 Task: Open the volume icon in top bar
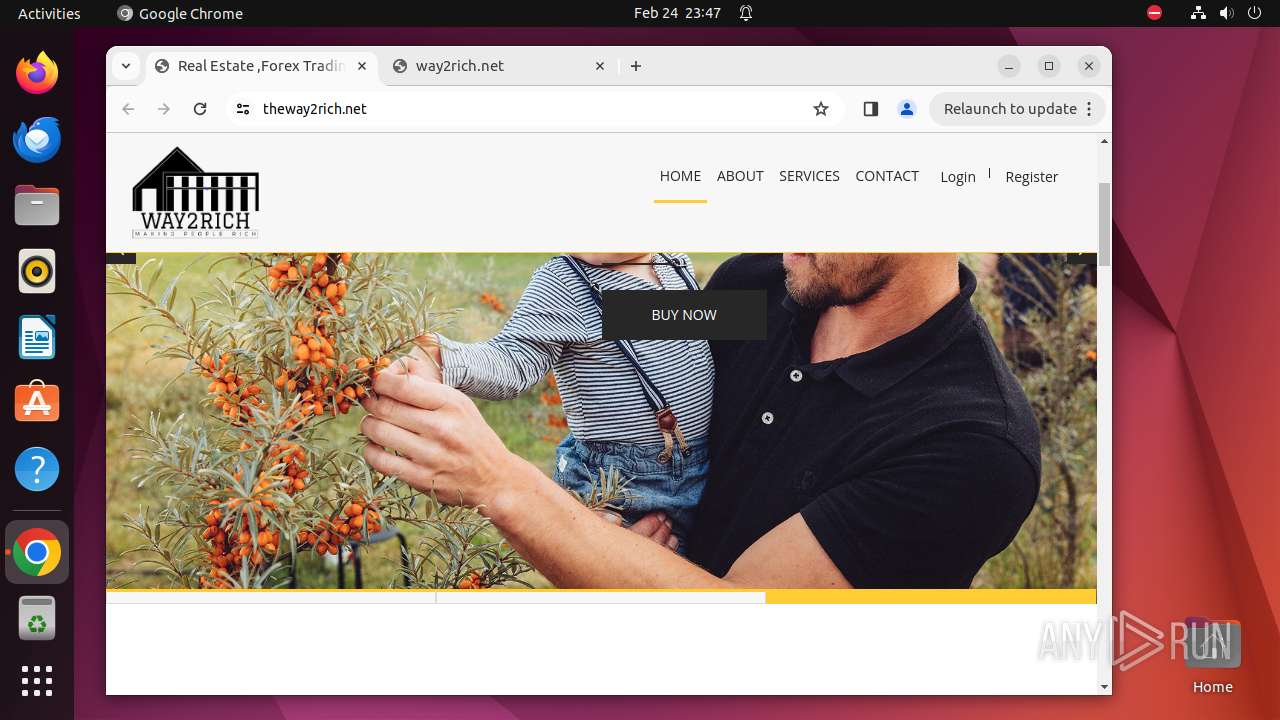1226,13
